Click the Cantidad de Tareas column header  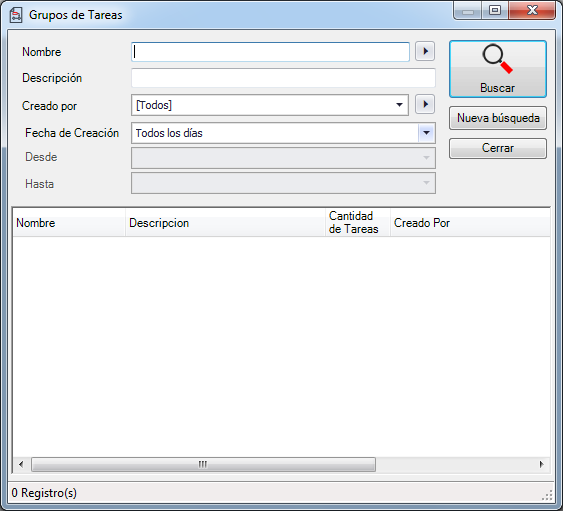pyautogui.click(x=358, y=223)
